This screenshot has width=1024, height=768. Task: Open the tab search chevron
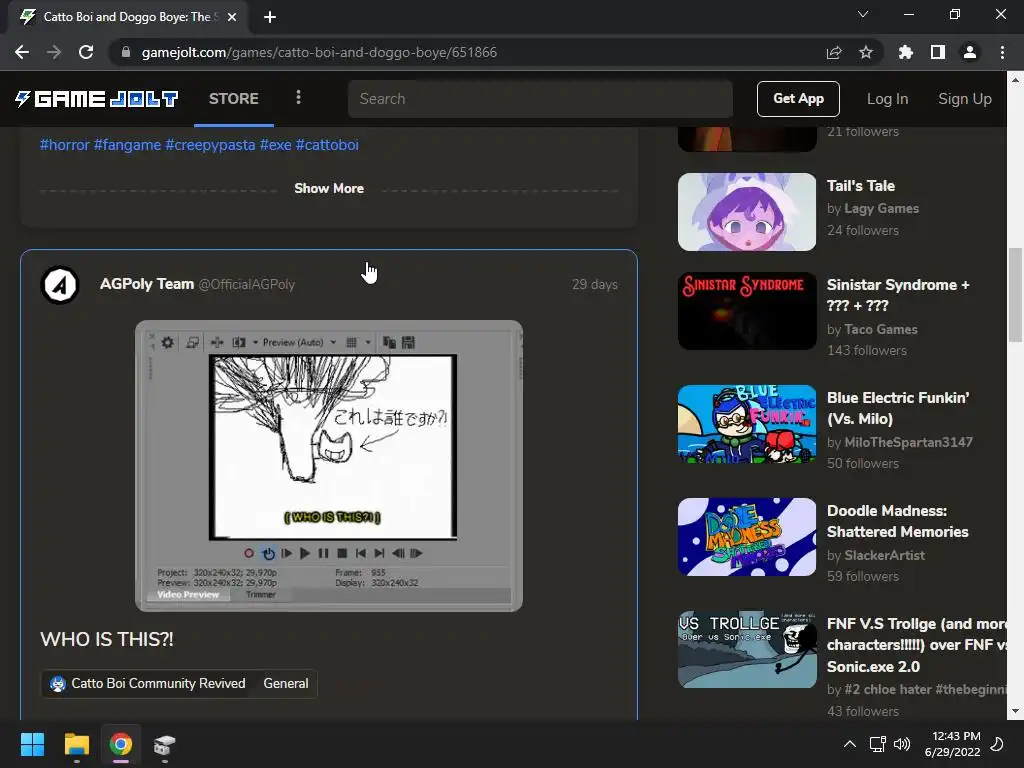coord(863,14)
